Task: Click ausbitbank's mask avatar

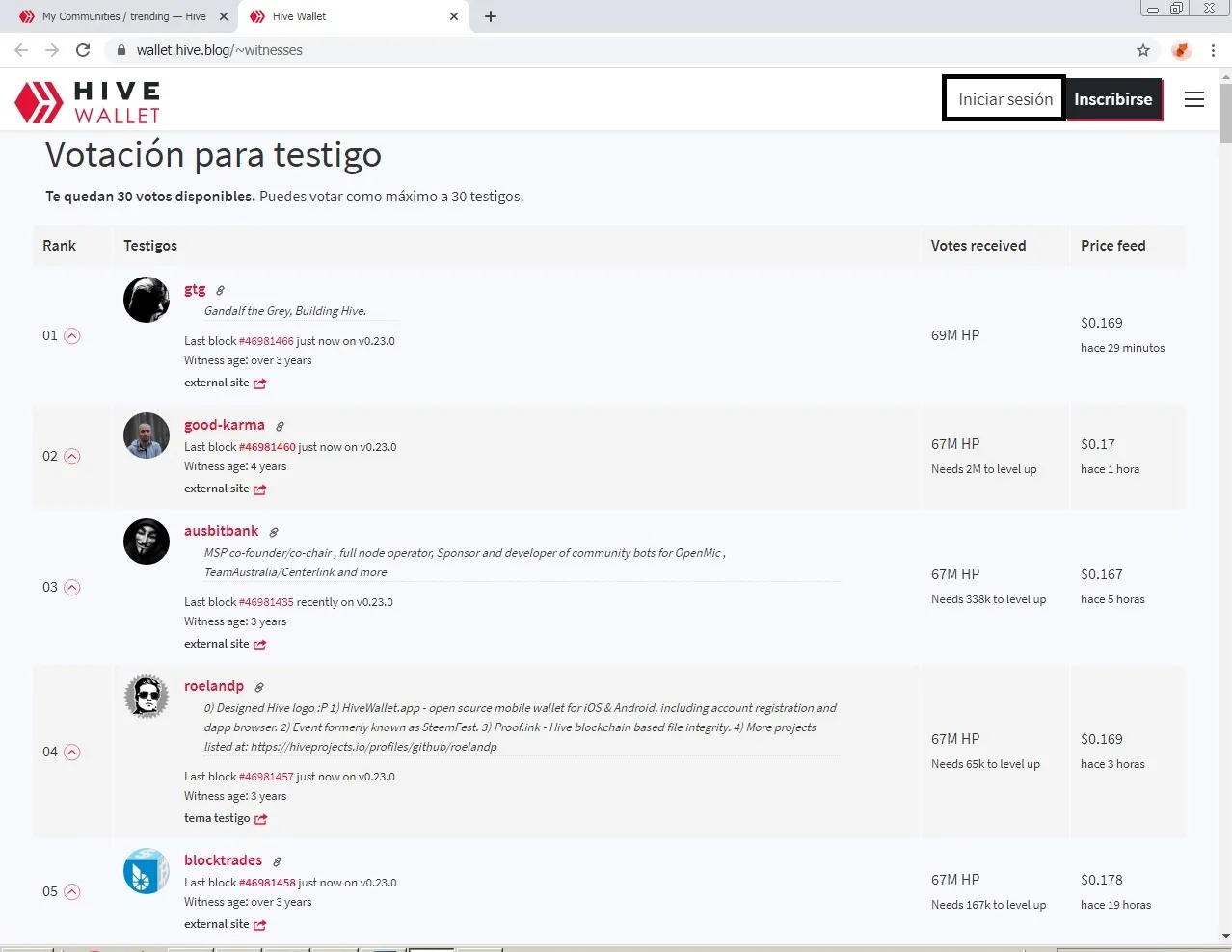Action: click(x=147, y=542)
